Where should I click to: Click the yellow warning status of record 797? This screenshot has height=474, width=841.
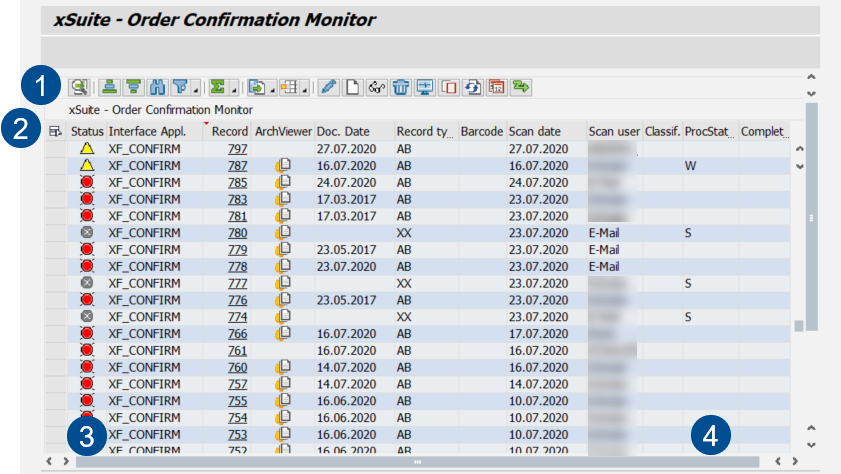[x=87, y=149]
